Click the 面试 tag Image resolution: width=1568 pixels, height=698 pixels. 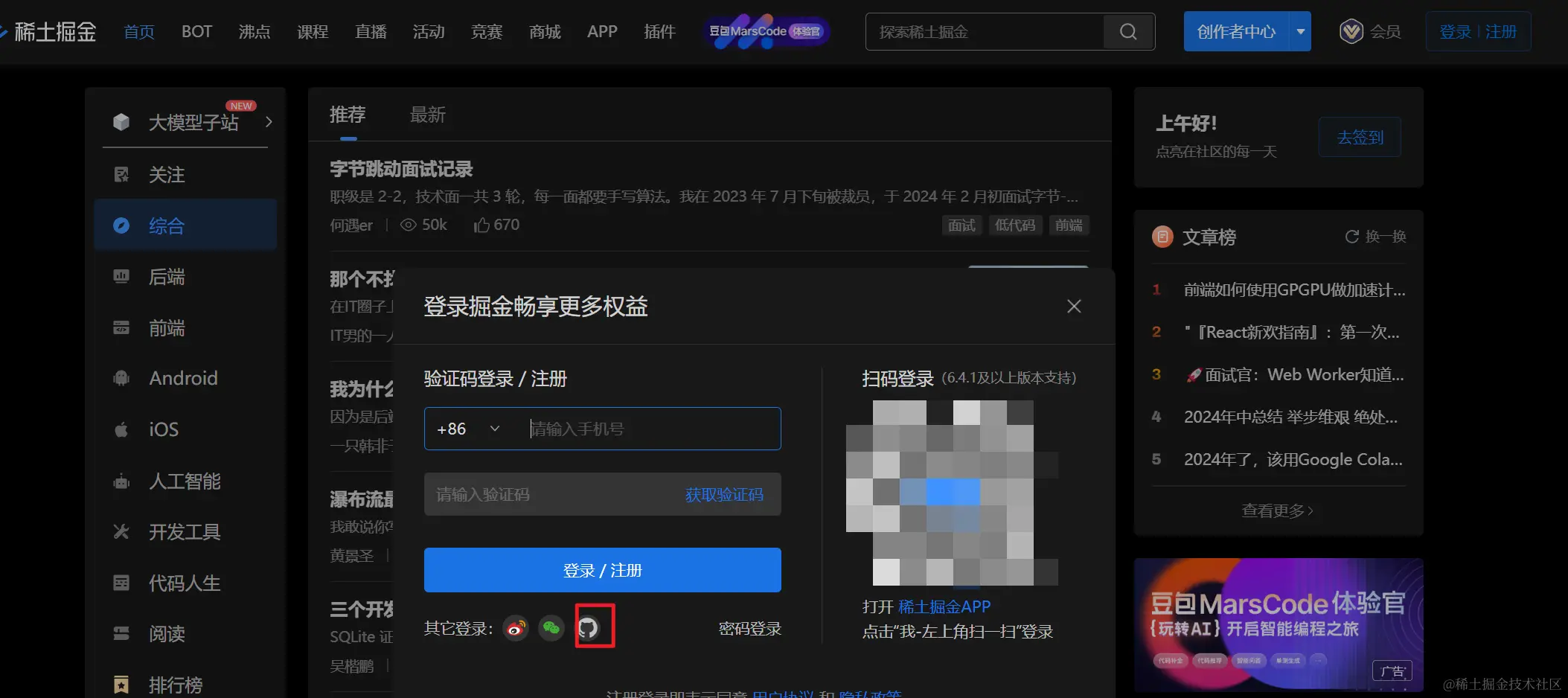click(961, 225)
